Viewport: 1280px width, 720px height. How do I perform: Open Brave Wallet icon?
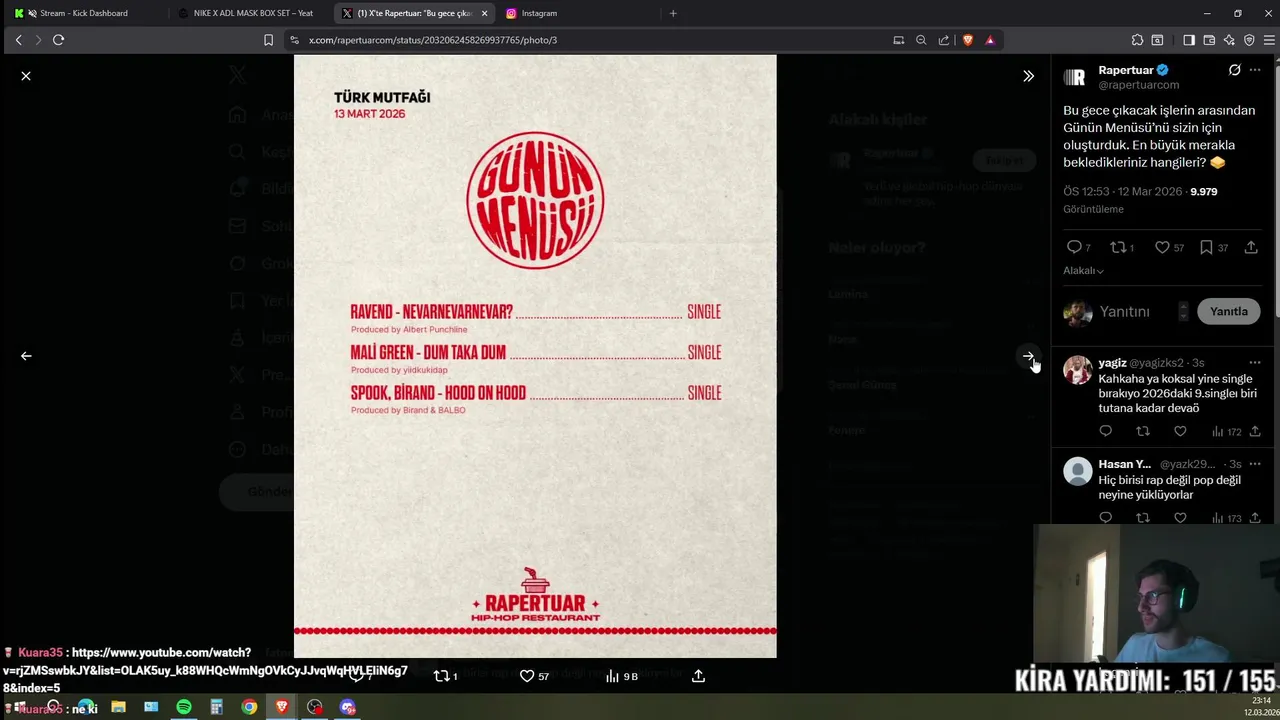click(x=1209, y=40)
